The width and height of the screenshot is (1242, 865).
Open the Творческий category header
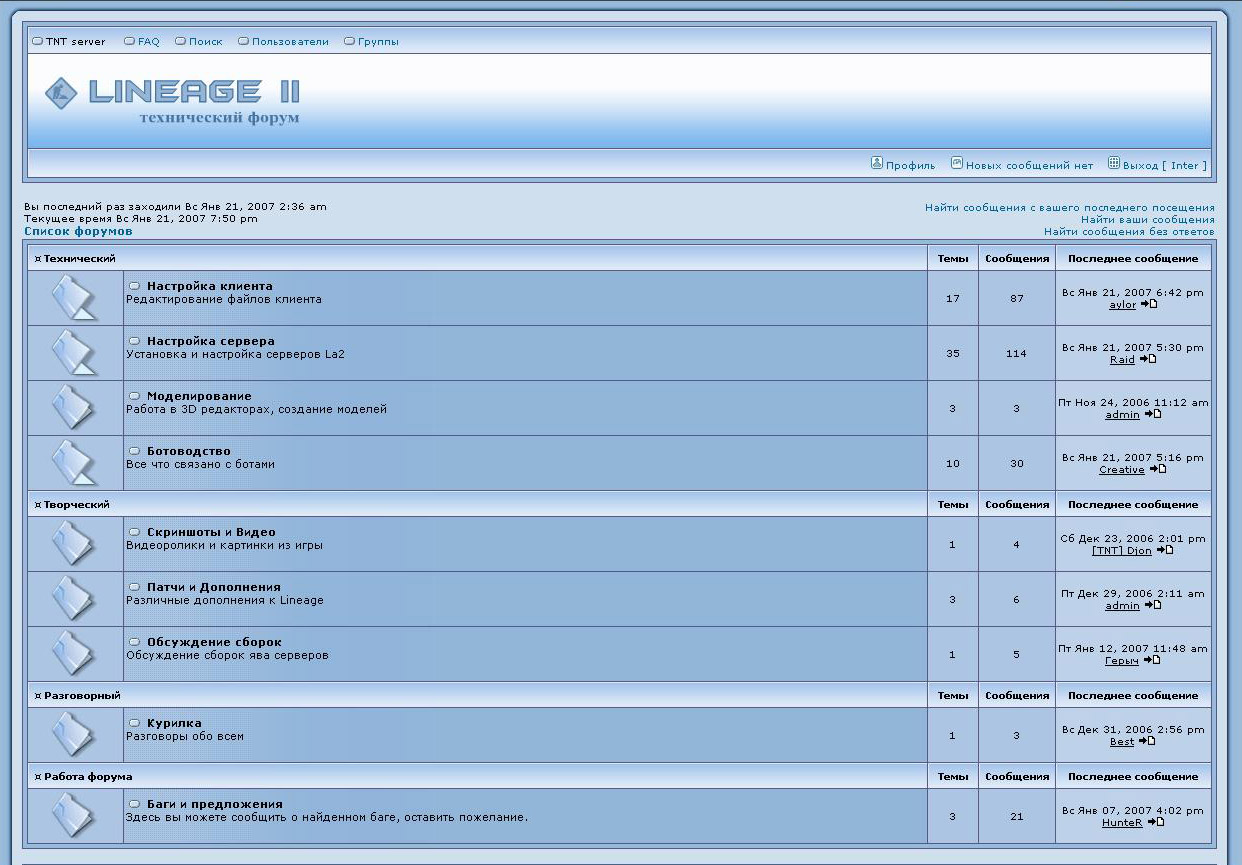pos(77,505)
